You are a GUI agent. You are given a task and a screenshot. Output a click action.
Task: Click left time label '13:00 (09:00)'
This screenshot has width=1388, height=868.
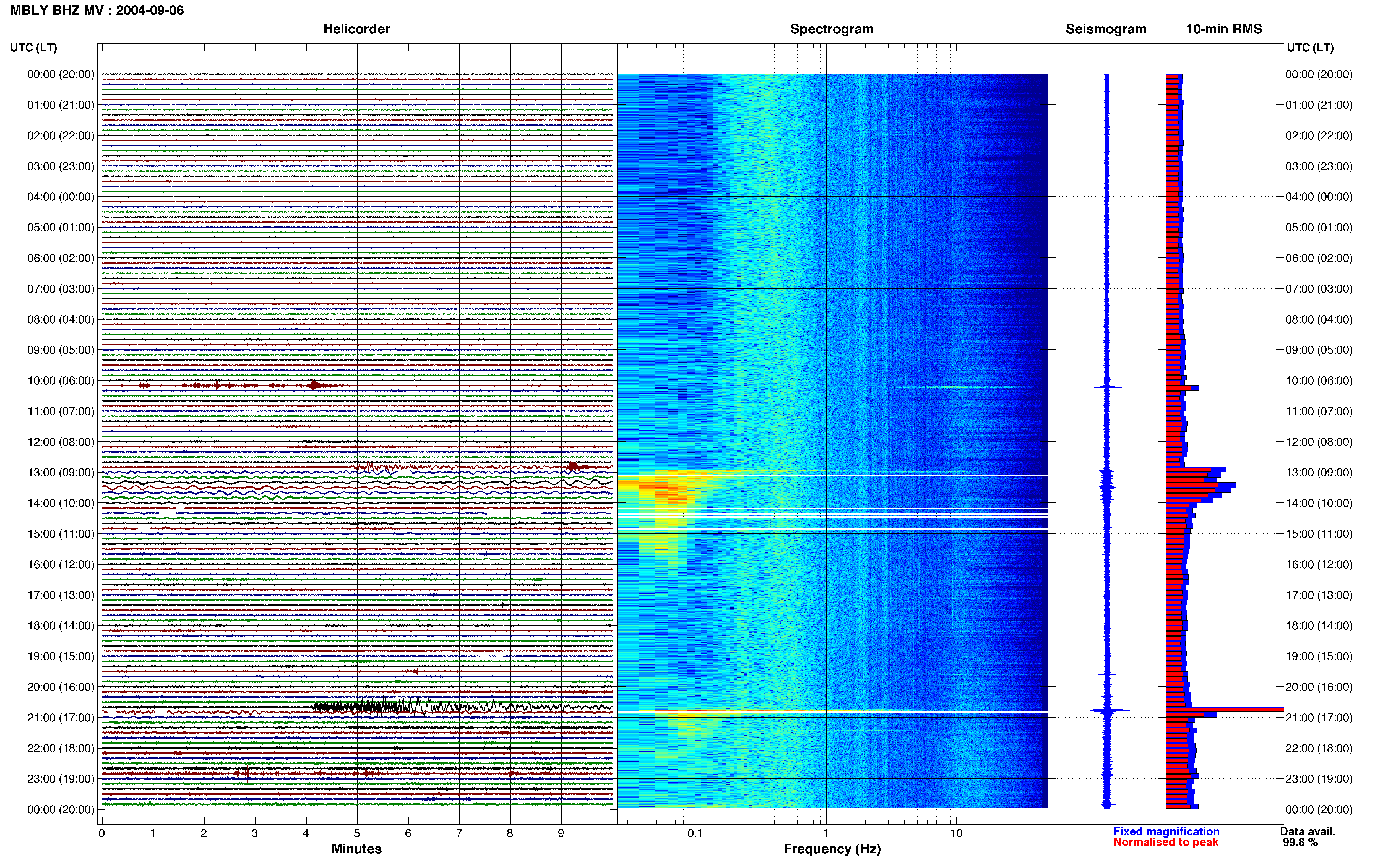[x=61, y=473]
